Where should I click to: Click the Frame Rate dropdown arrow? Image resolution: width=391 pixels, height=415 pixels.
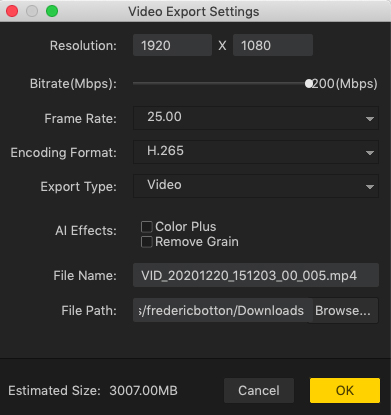369,119
